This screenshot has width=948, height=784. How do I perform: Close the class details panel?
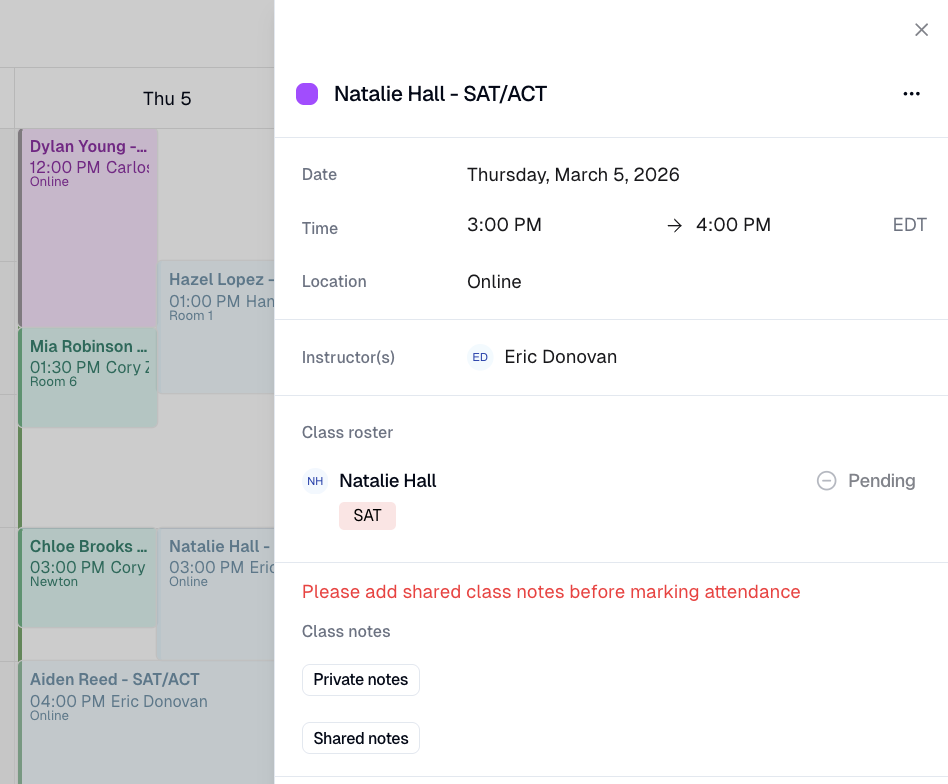pyautogui.click(x=921, y=30)
